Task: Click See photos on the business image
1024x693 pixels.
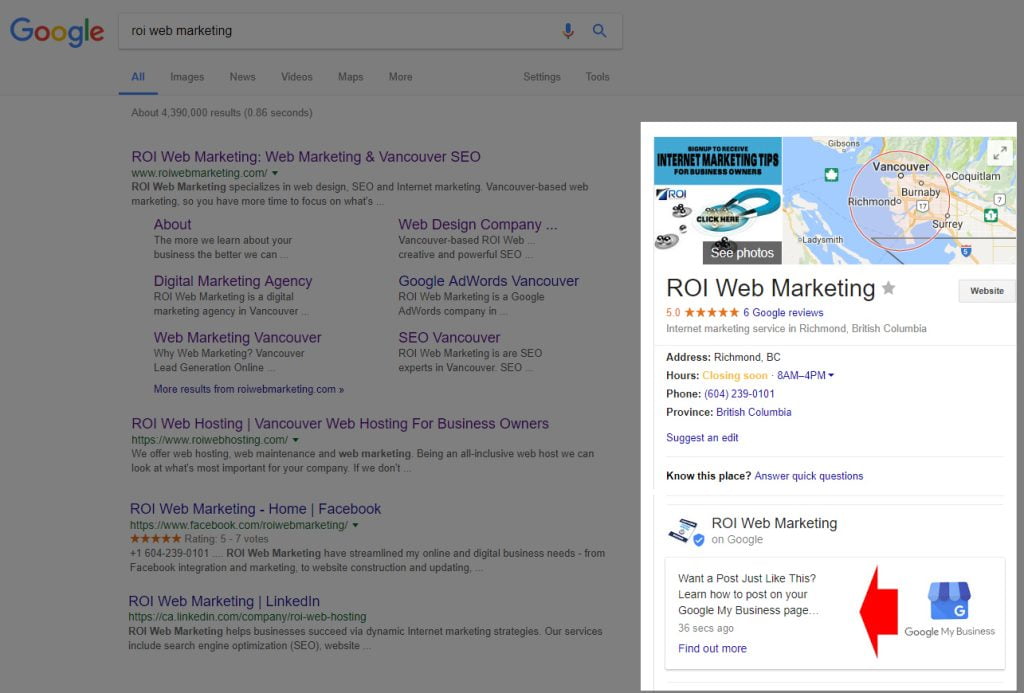Action: point(742,253)
